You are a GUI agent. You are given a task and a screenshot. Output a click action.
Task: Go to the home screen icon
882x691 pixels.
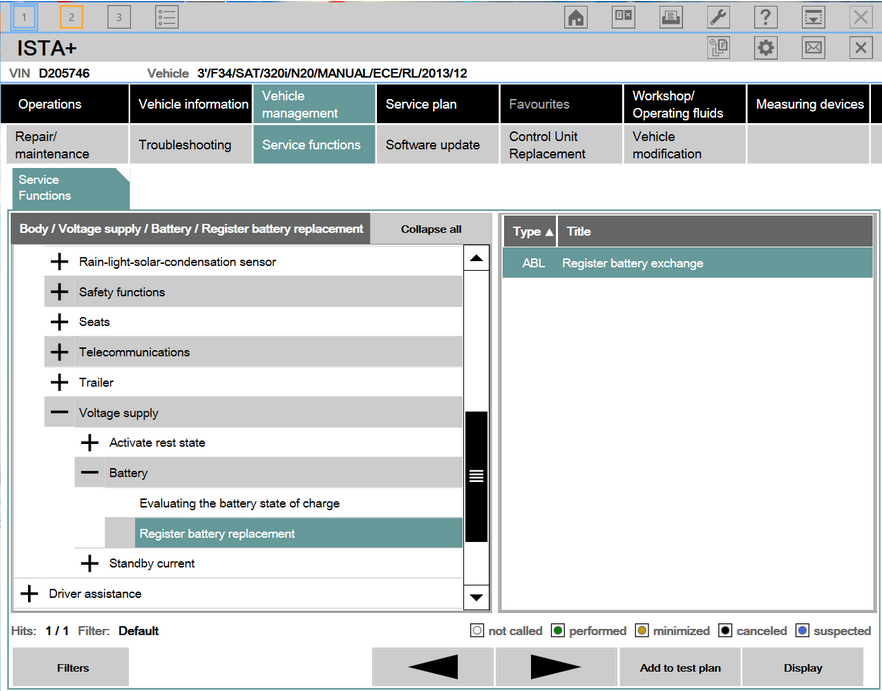click(x=576, y=17)
